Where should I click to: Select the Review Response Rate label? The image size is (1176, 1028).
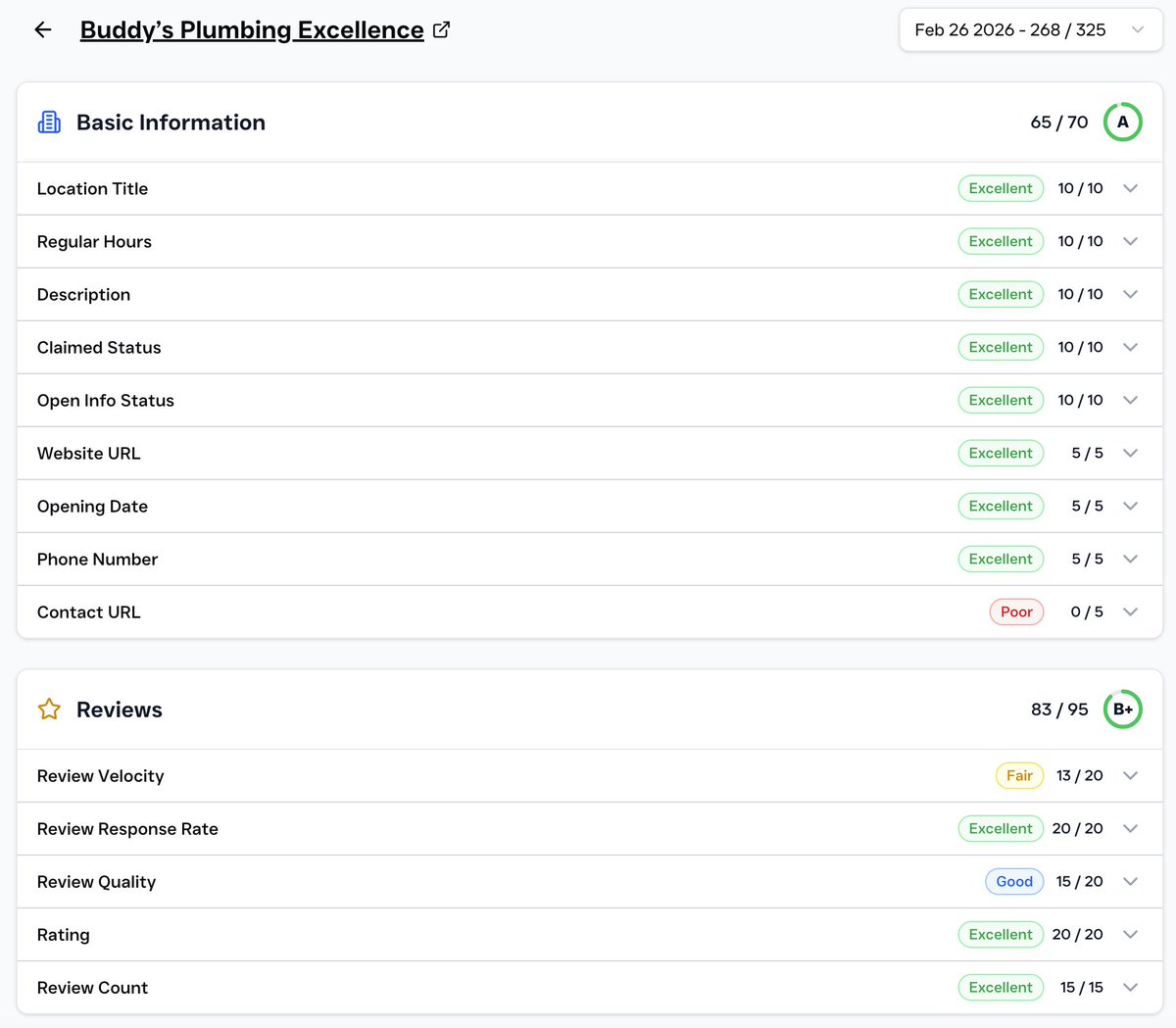coord(127,828)
